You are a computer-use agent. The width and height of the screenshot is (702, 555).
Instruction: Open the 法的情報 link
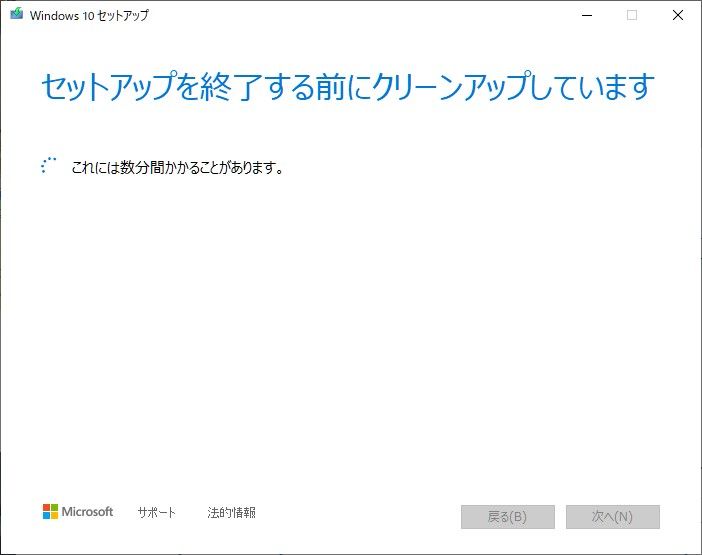coord(231,512)
